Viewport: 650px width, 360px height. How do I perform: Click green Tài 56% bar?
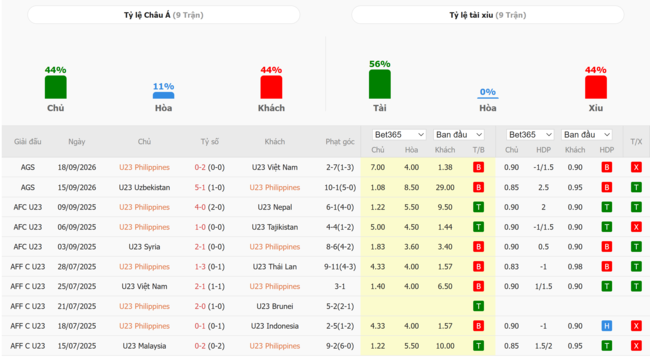pyautogui.click(x=380, y=84)
